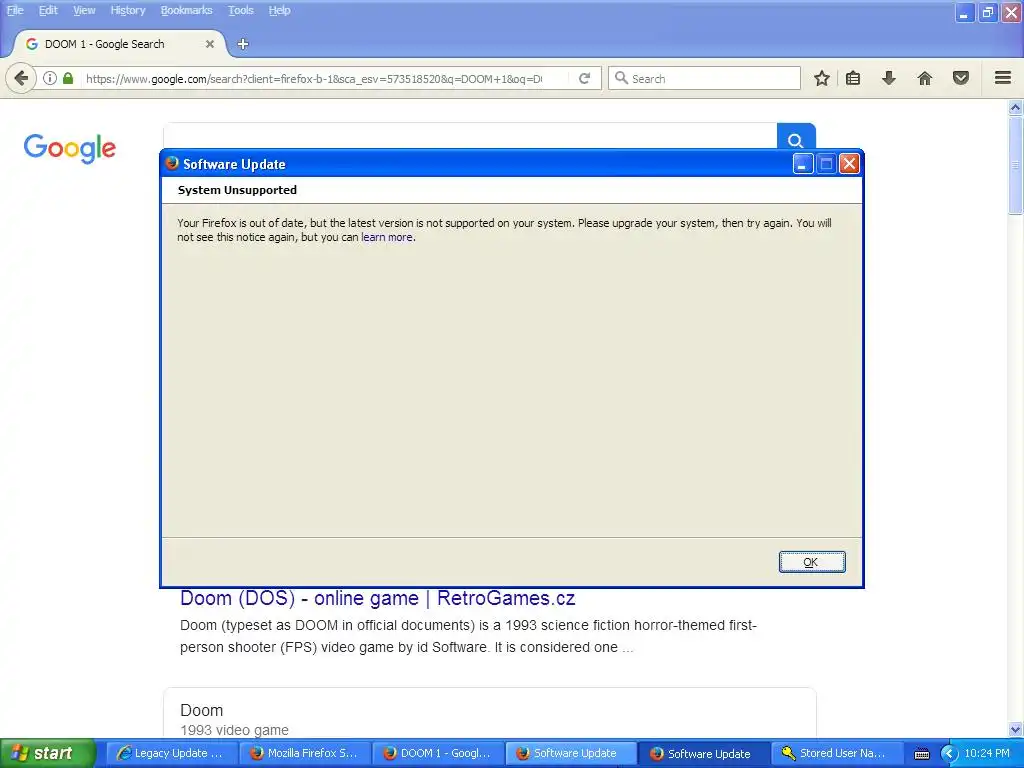Switch to Legacy Update taskbar item
1024x768 pixels.
pyautogui.click(x=172, y=753)
